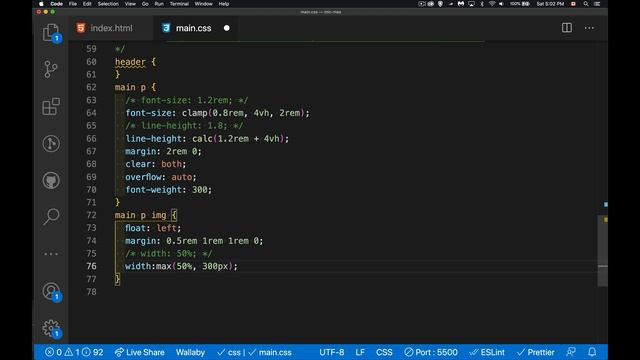Click the macOS clock Sat 5:02 PM

pos(550,4)
